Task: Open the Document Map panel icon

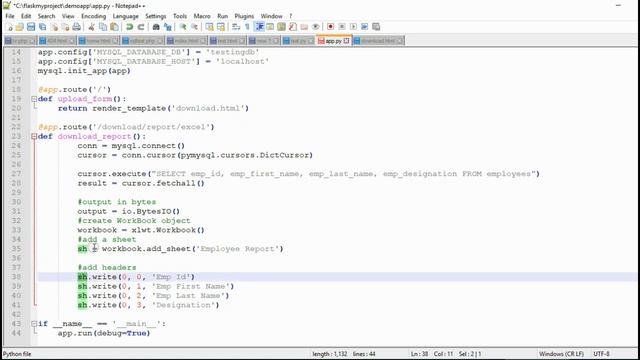Action: [x=281, y=27]
